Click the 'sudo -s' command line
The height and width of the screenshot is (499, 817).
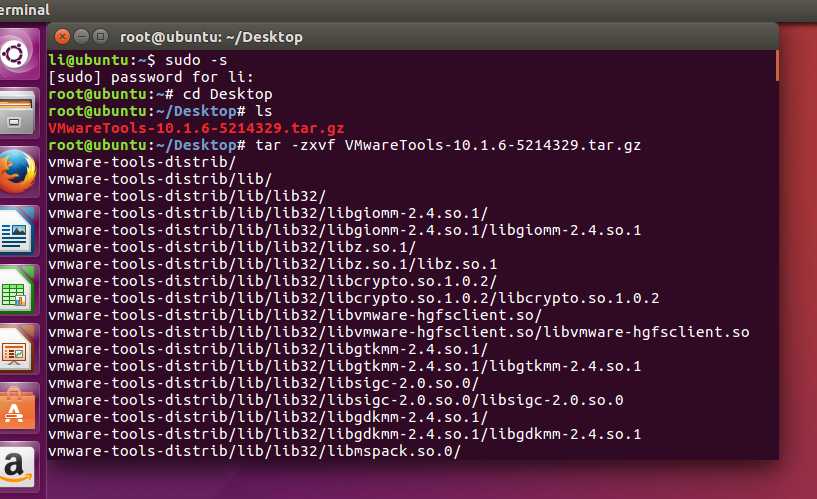click(x=138, y=60)
